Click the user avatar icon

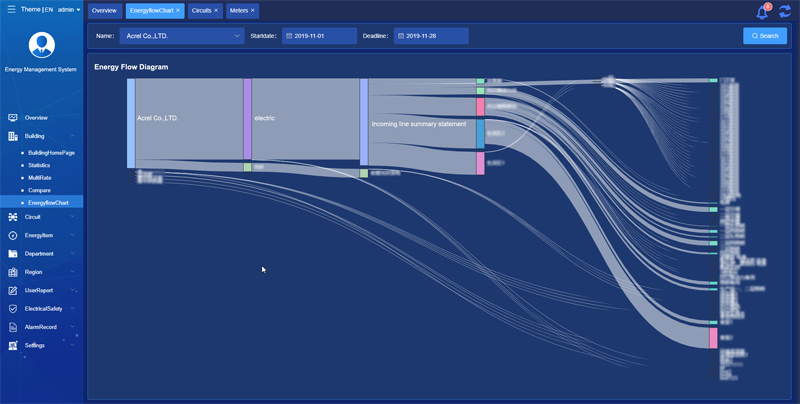tap(42, 45)
